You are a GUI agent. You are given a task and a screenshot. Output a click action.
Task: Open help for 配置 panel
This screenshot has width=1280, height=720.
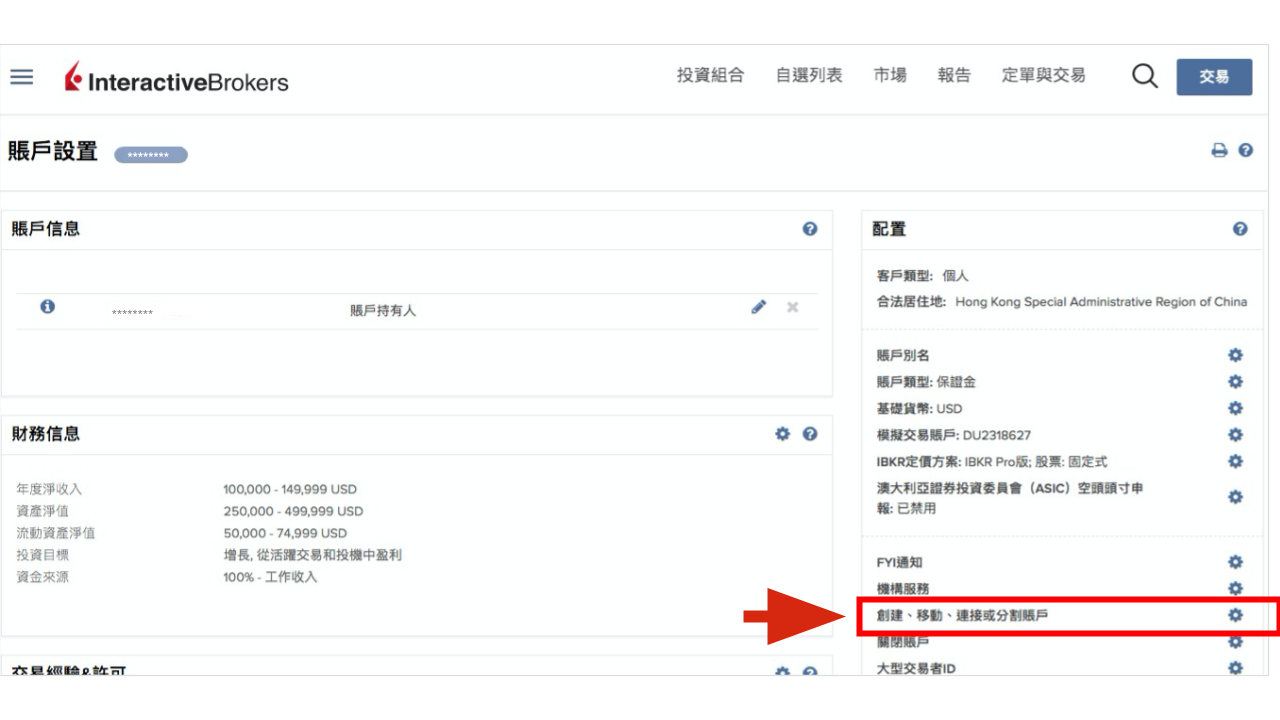(1240, 229)
